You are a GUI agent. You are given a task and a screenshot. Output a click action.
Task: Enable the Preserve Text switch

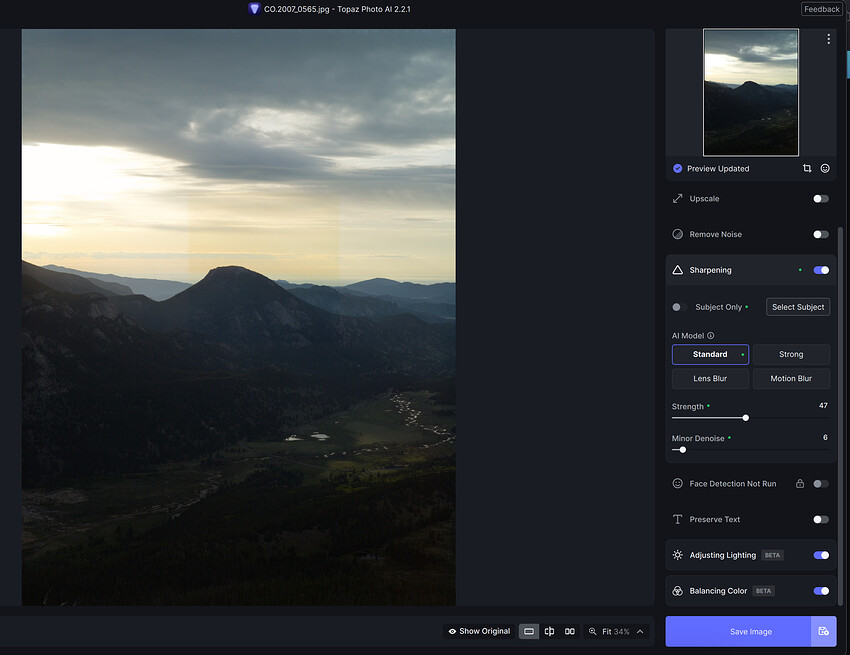tap(820, 519)
